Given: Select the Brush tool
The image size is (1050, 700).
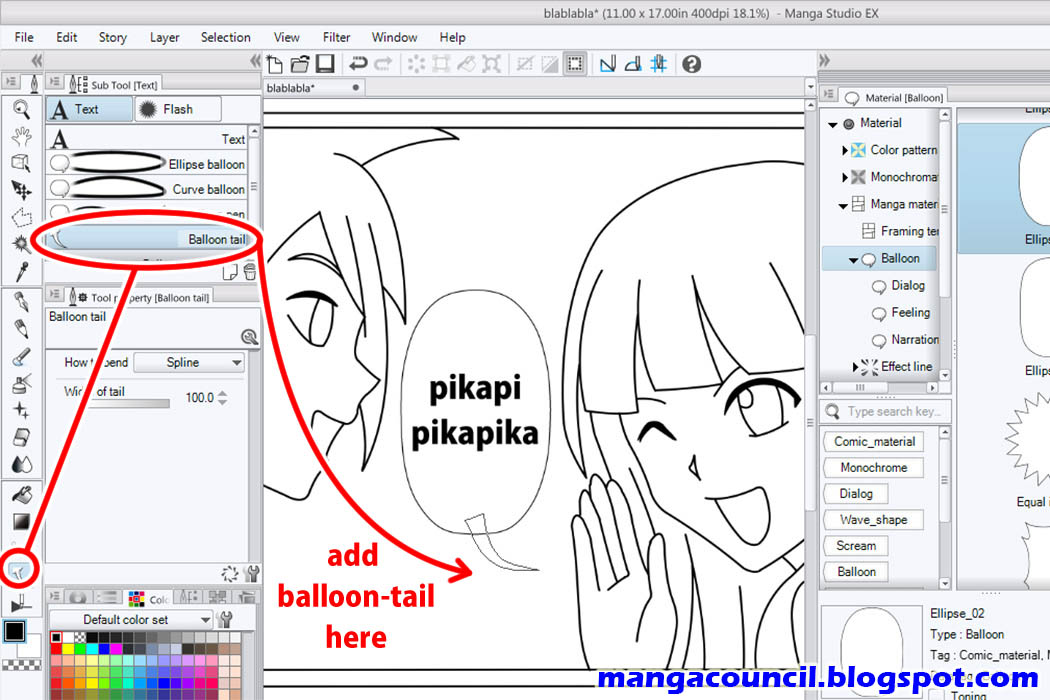Looking at the screenshot, I should [21, 356].
